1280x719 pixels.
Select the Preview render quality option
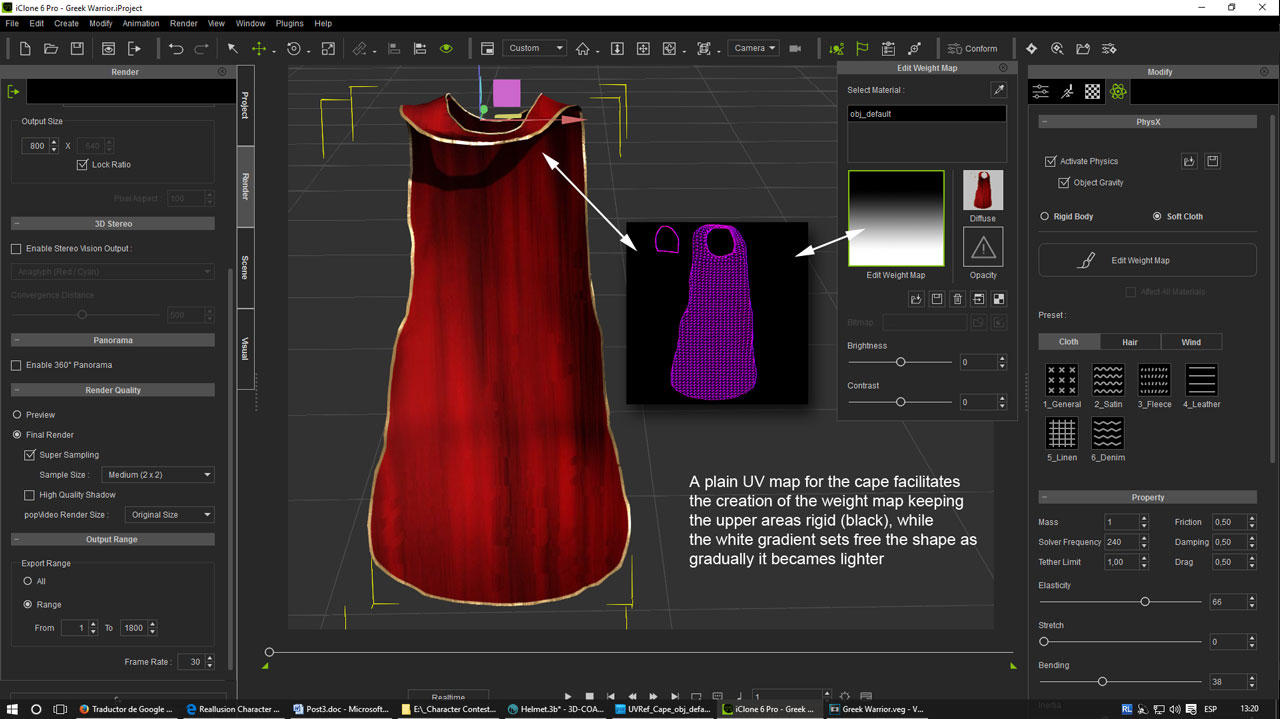[x=17, y=415]
